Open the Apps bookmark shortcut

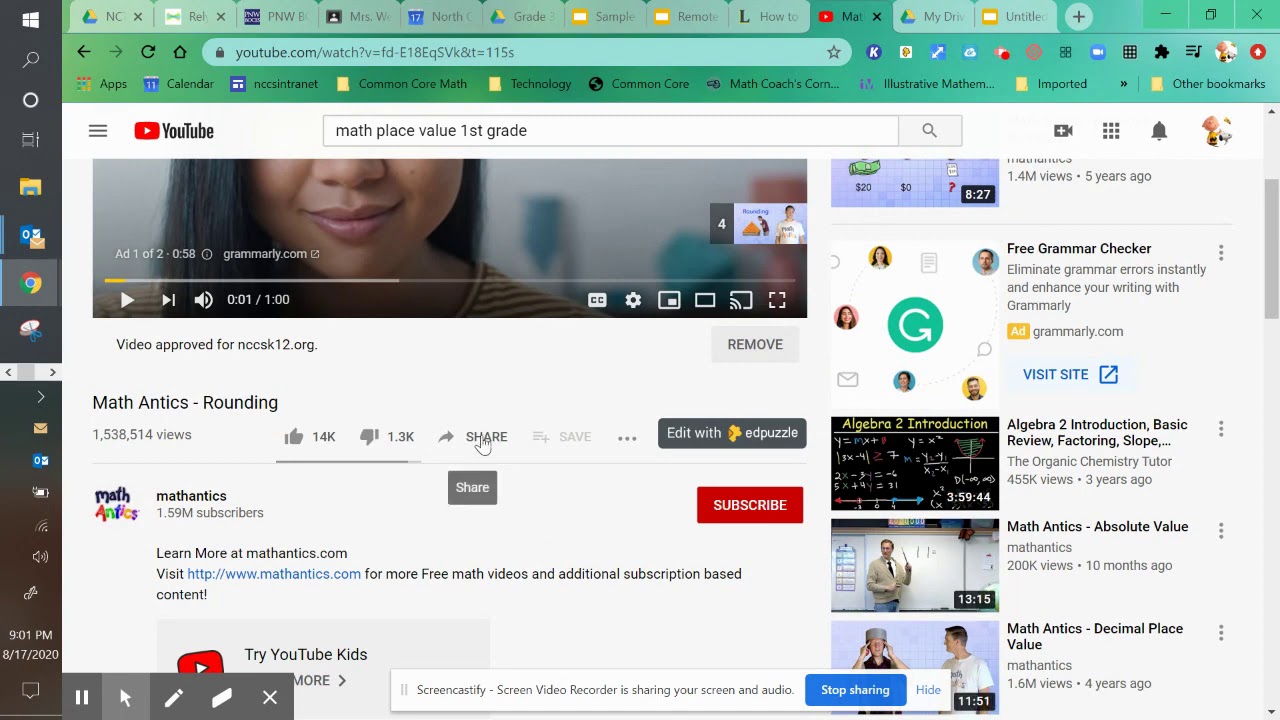click(102, 84)
